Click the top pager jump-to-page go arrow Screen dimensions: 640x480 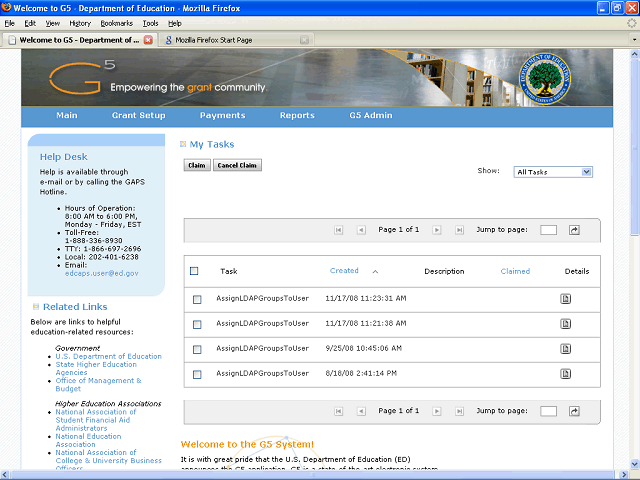[574, 230]
